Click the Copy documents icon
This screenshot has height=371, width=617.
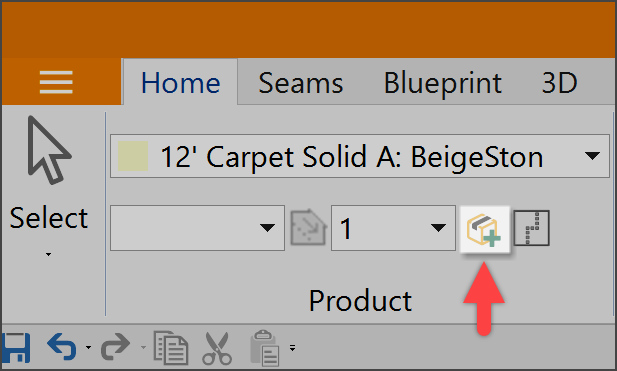tap(170, 348)
